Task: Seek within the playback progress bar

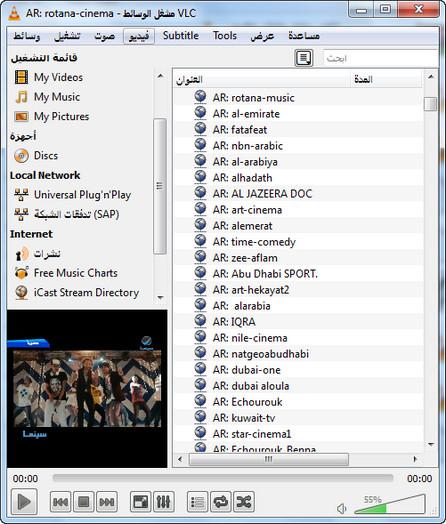Action: point(223,478)
